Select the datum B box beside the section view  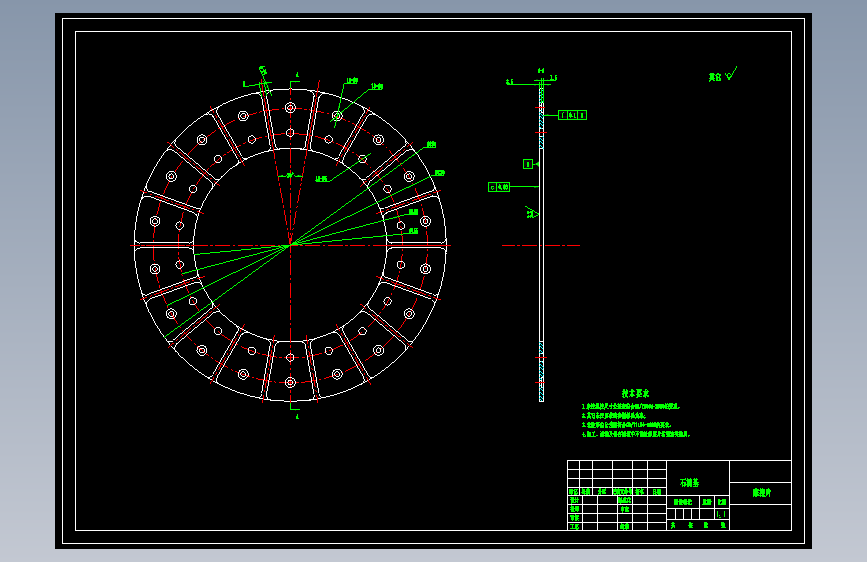pyautogui.click(x=528, y=164)
